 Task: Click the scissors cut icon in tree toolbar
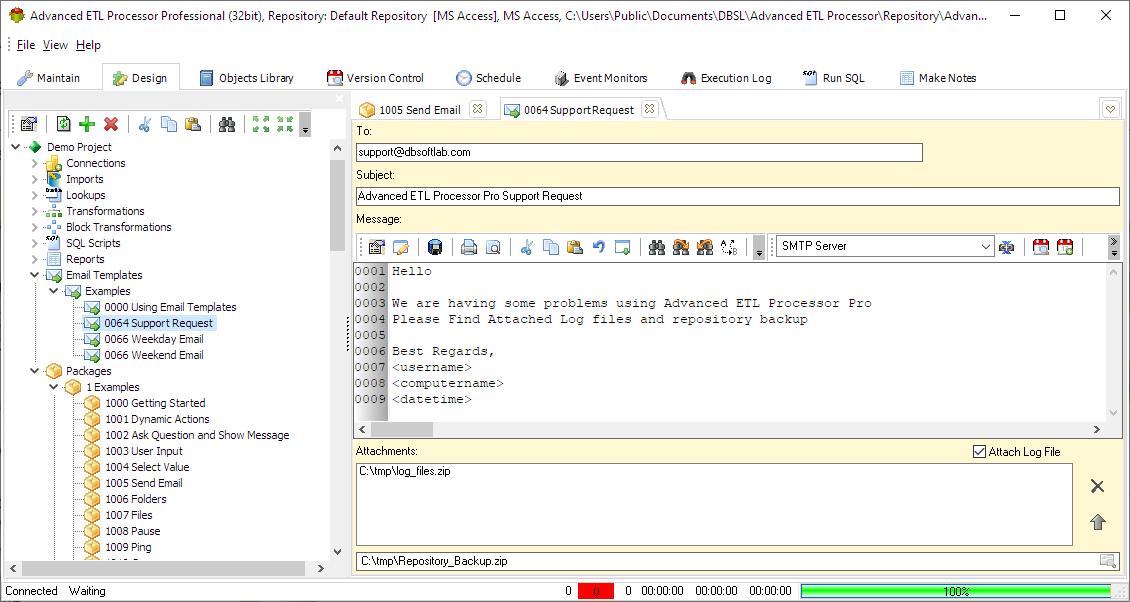pos(144,124)
